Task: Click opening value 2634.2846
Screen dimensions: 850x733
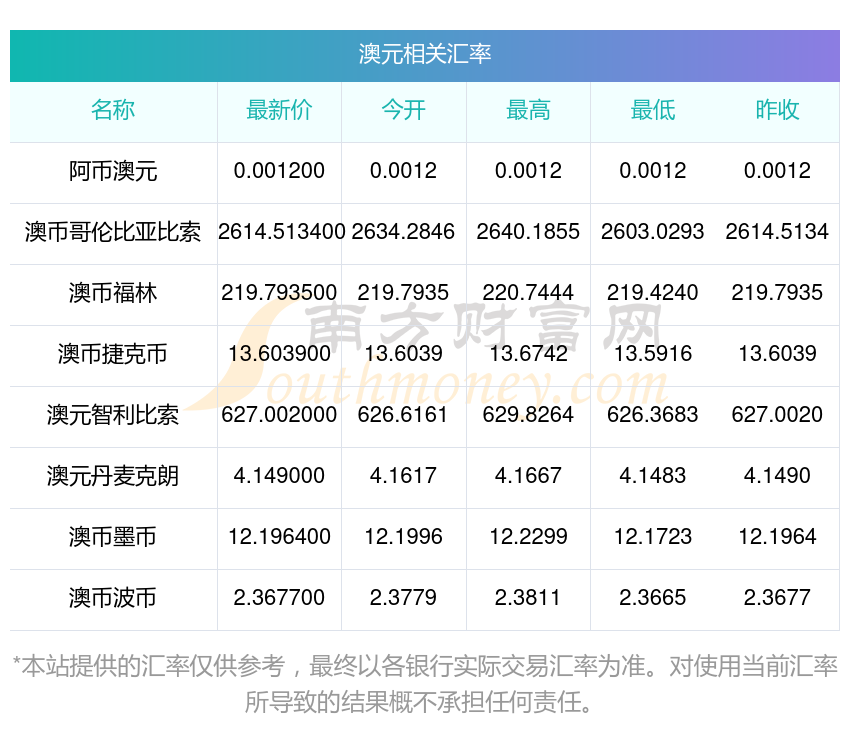Action: [403, 232]
